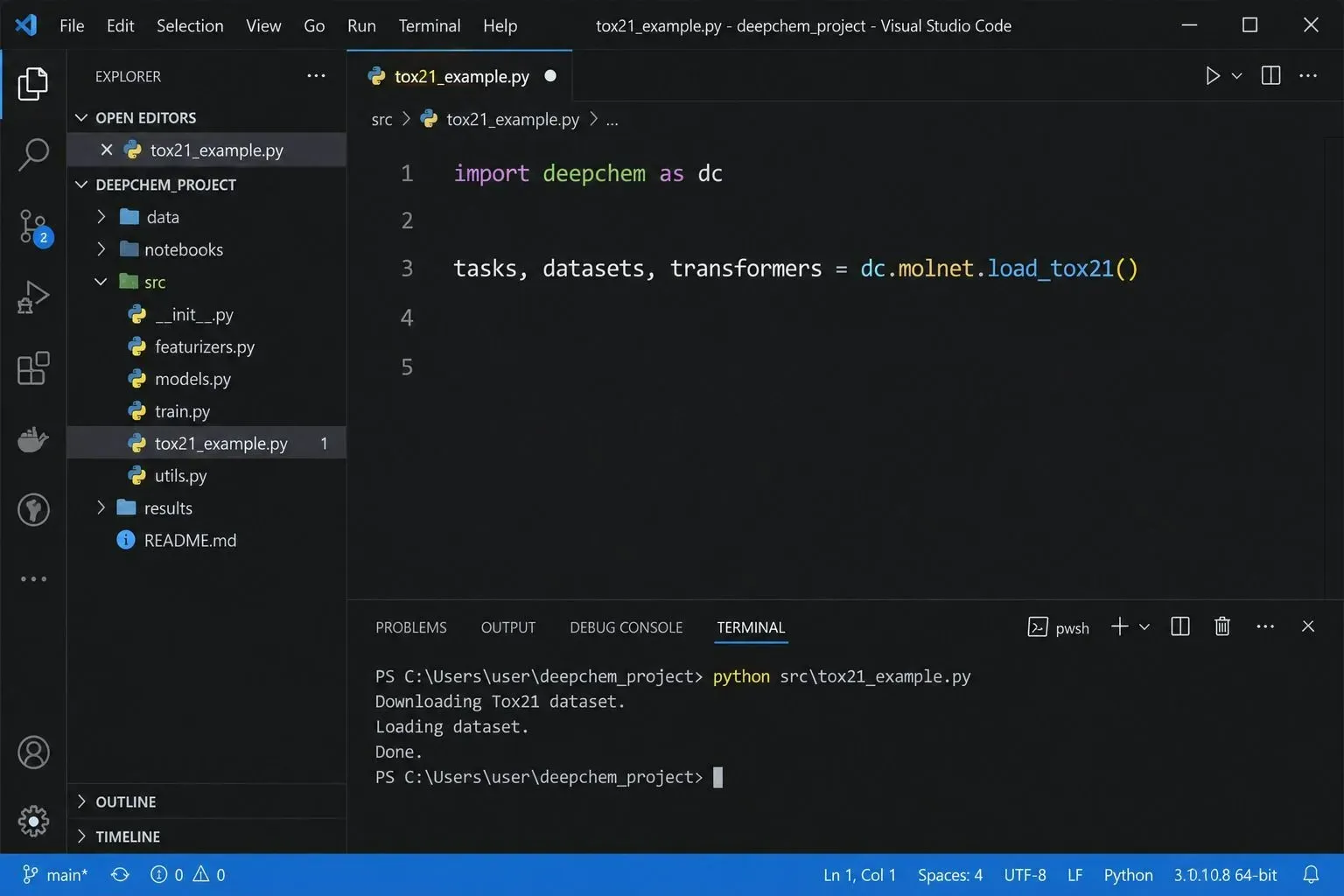Synchronize changes in status bar
1344x896 pixels.
[x=120, y=875]
